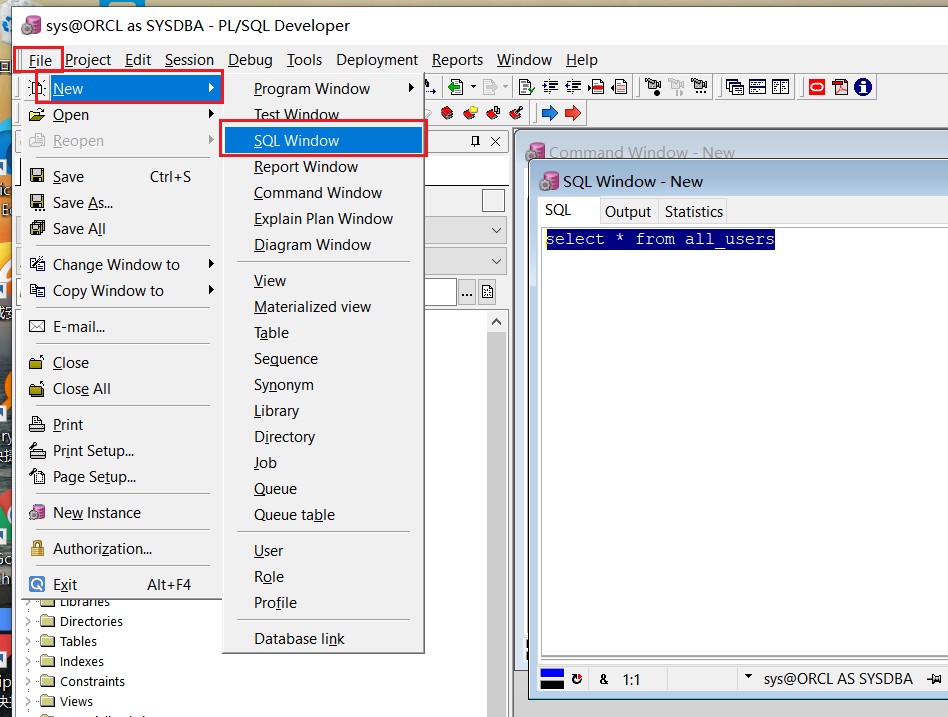This screenshot has width=948, height=717.
Task: Open the lower combo box dropdown in browser panel
Action: click(x=496, y=261)
